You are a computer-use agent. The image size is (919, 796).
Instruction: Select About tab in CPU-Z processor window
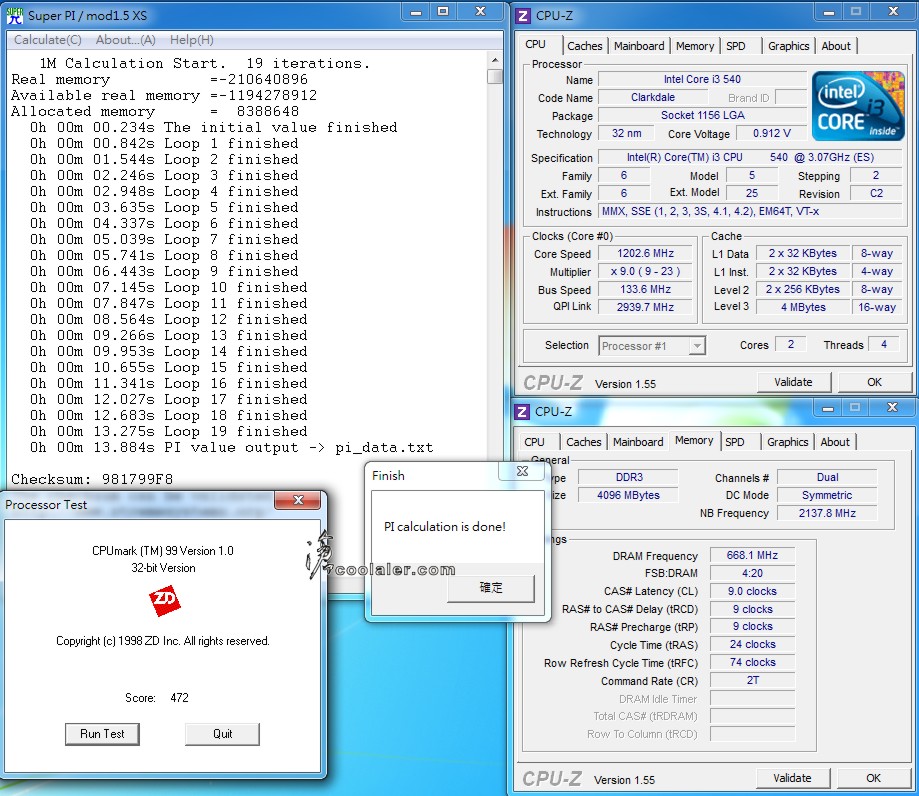point(836,46)
